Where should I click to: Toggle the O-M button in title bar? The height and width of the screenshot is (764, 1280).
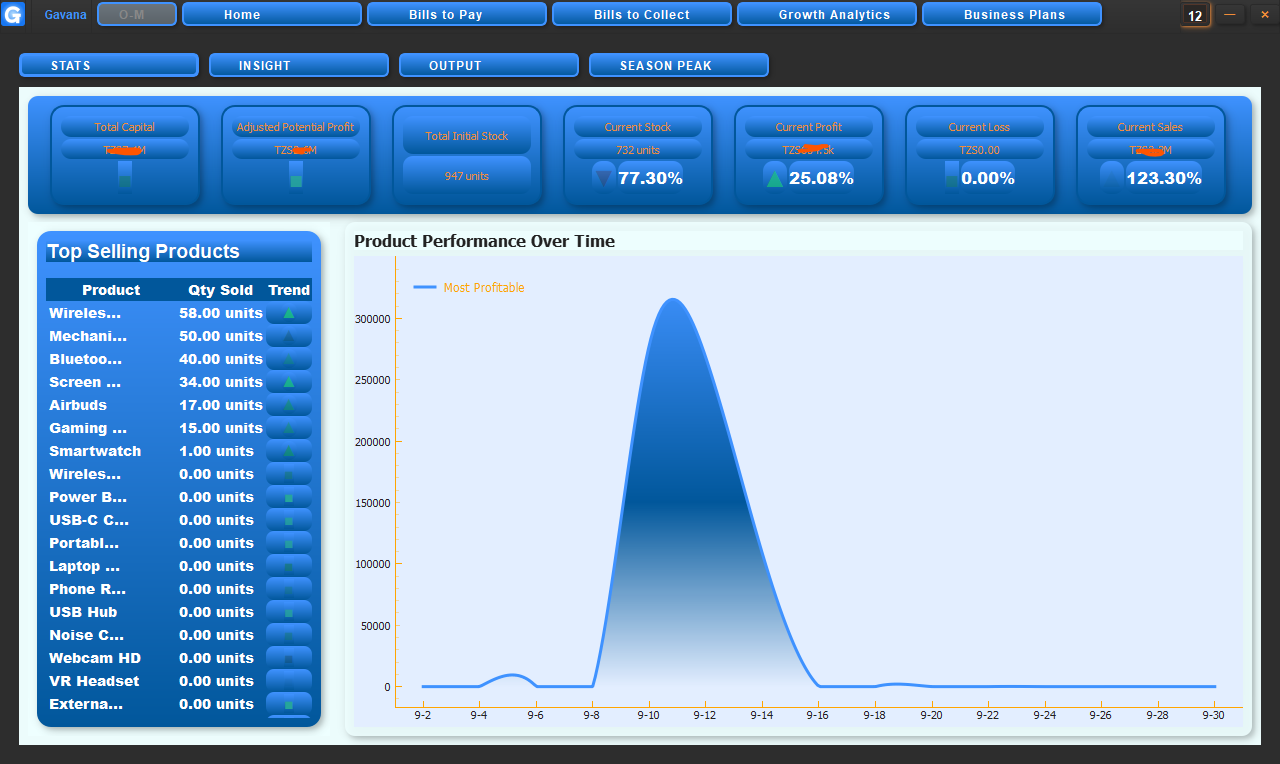[137, 14]
